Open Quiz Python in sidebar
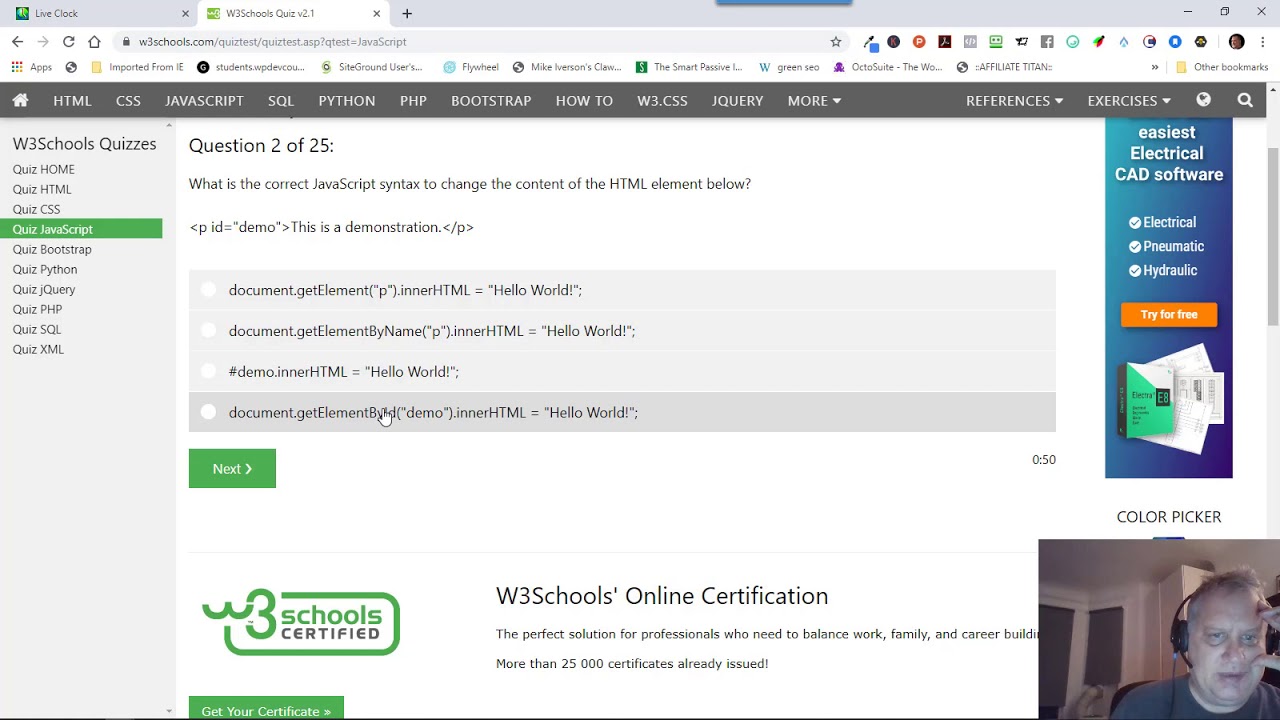 (45, 269)
